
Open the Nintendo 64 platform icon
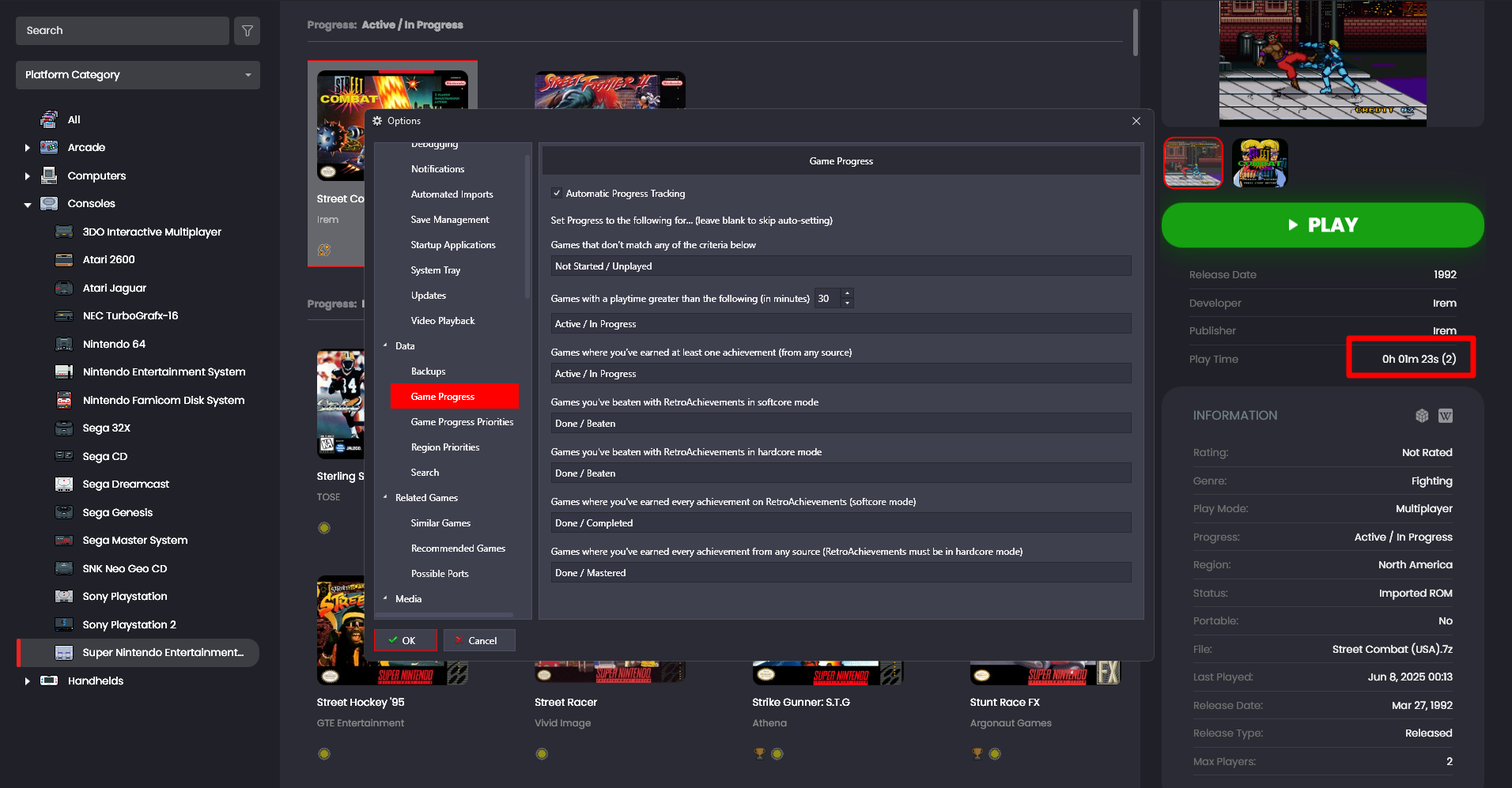pyautogui.click(x=64, y=344)
